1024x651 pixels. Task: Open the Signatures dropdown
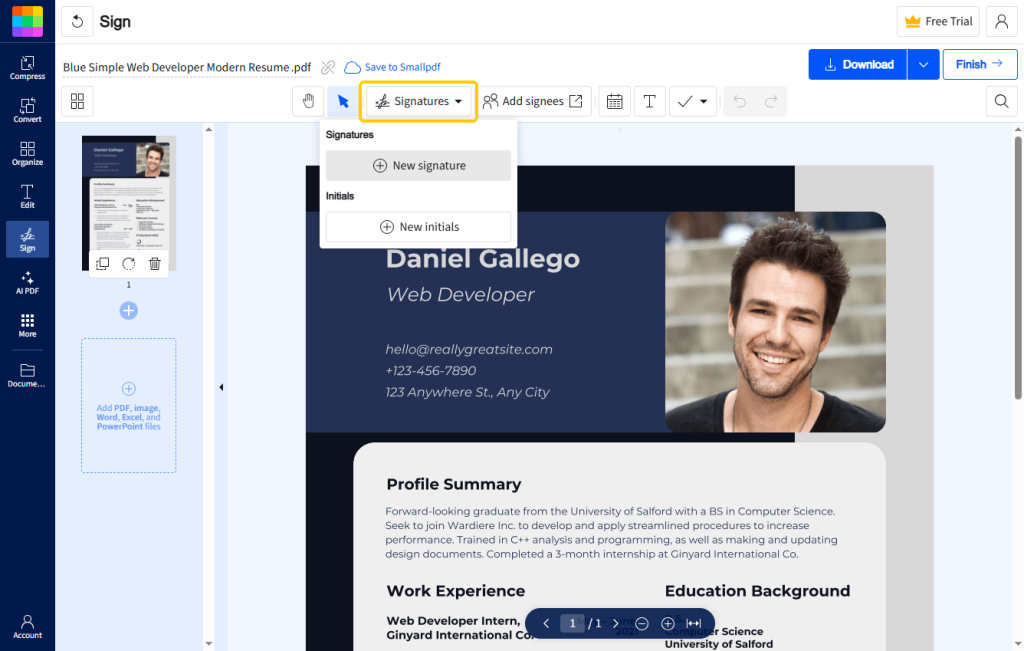418,101
